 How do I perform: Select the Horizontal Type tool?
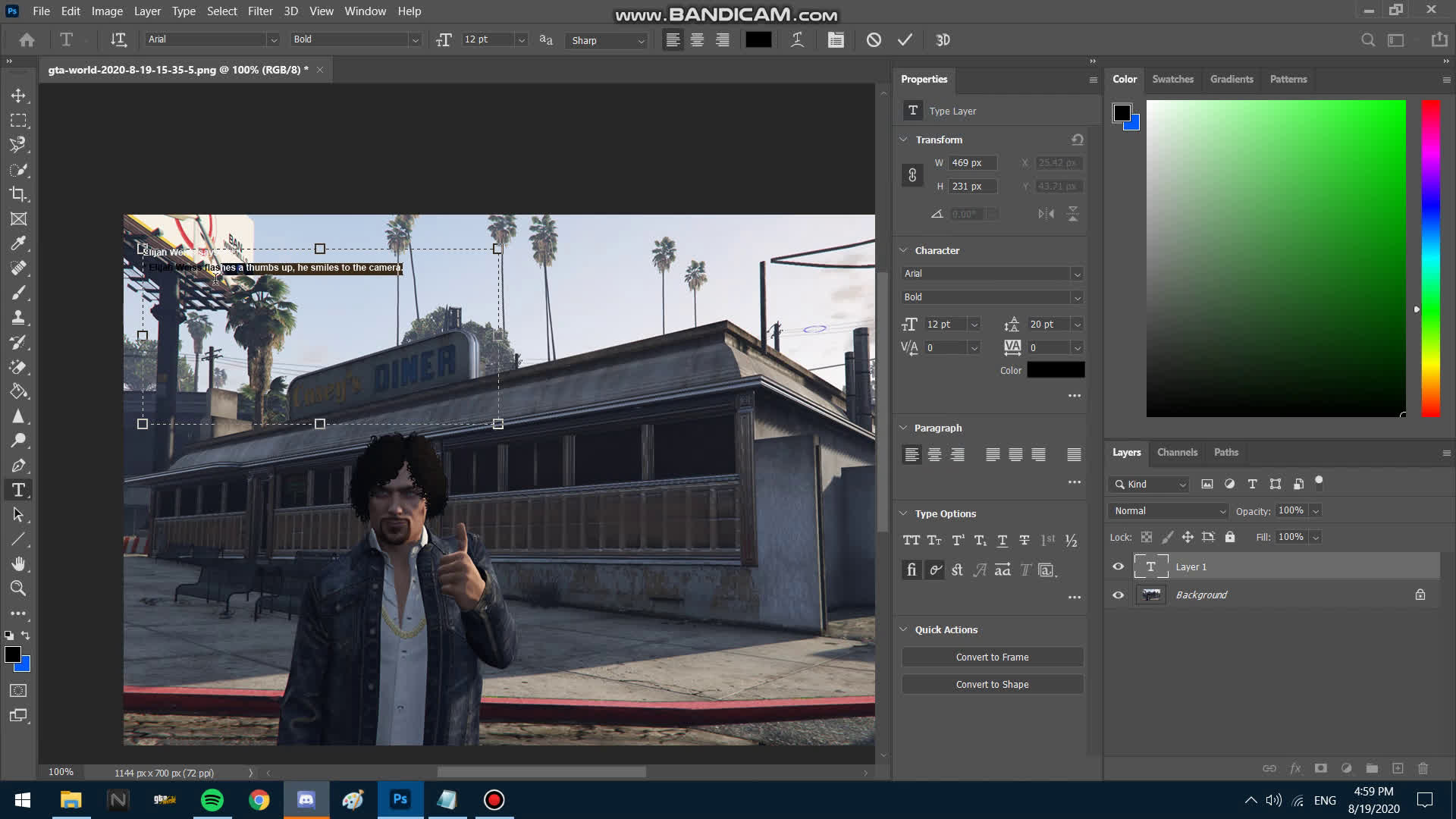coord(19,490)
